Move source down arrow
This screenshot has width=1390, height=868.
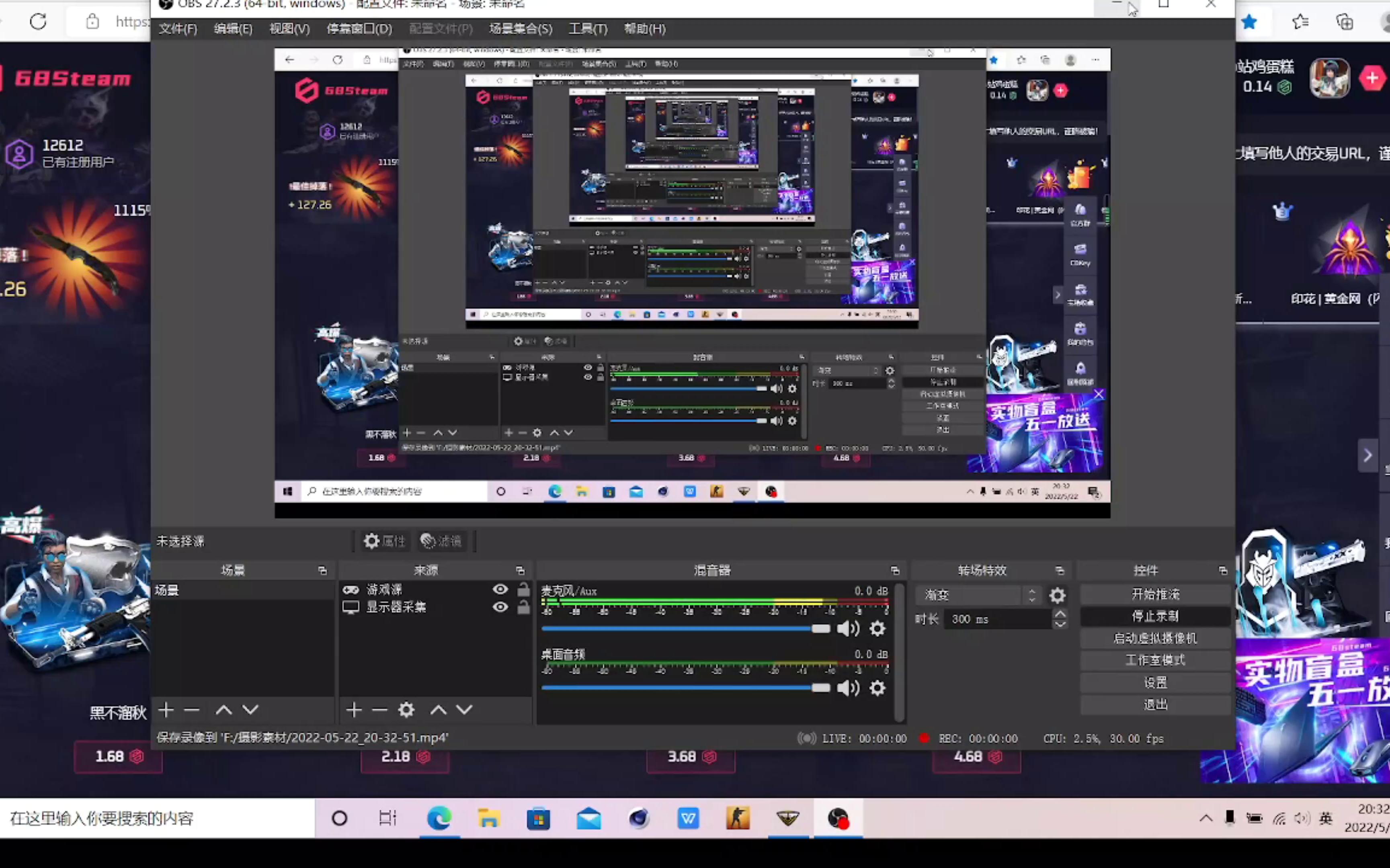[465, 710]
